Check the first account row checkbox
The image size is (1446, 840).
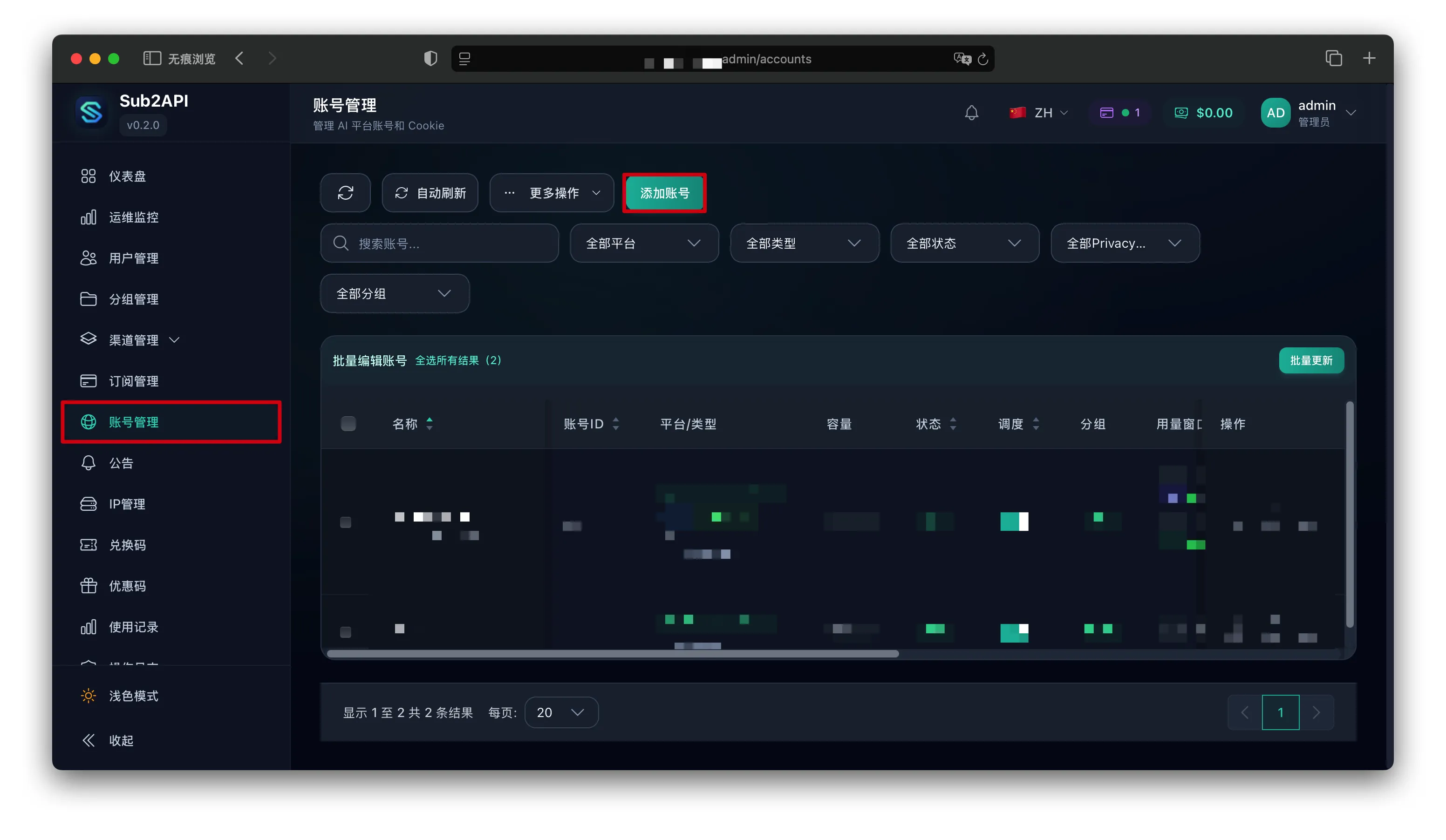point(346,522)
